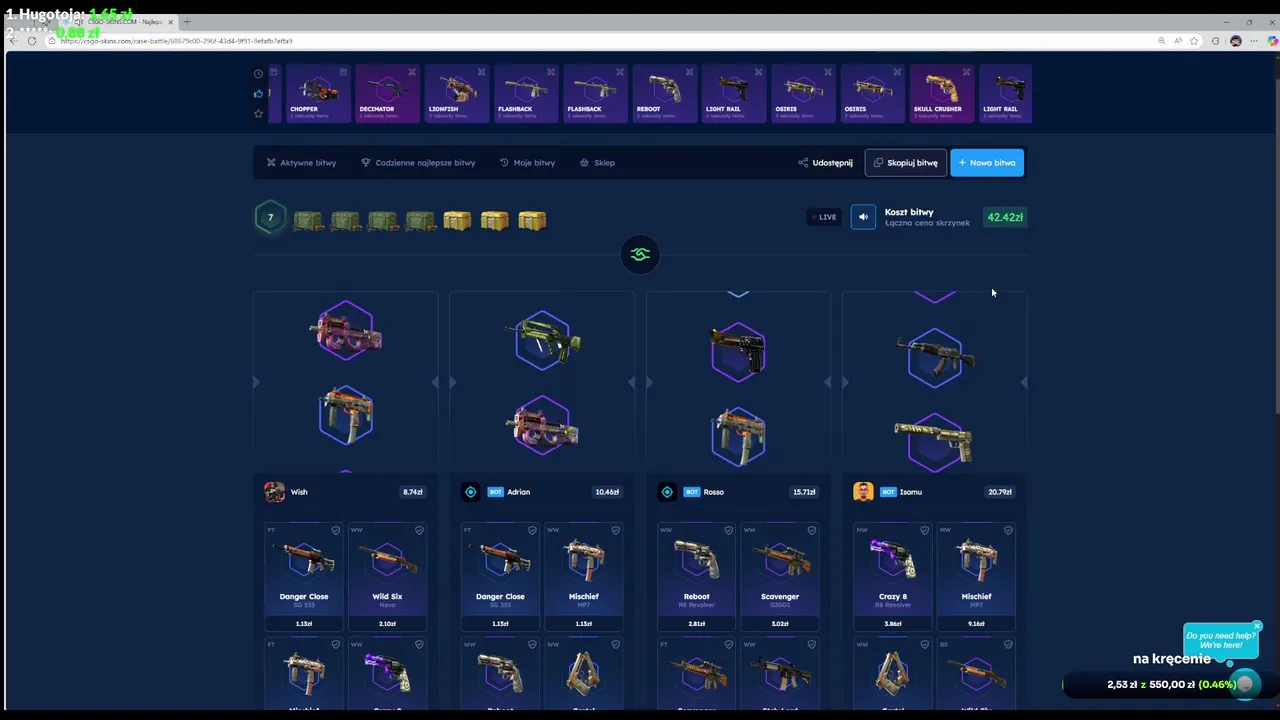This screenshot has height=720, width=1280.
Task: Open the help chat bubble icon
Action: click(x=1245, y=684)
